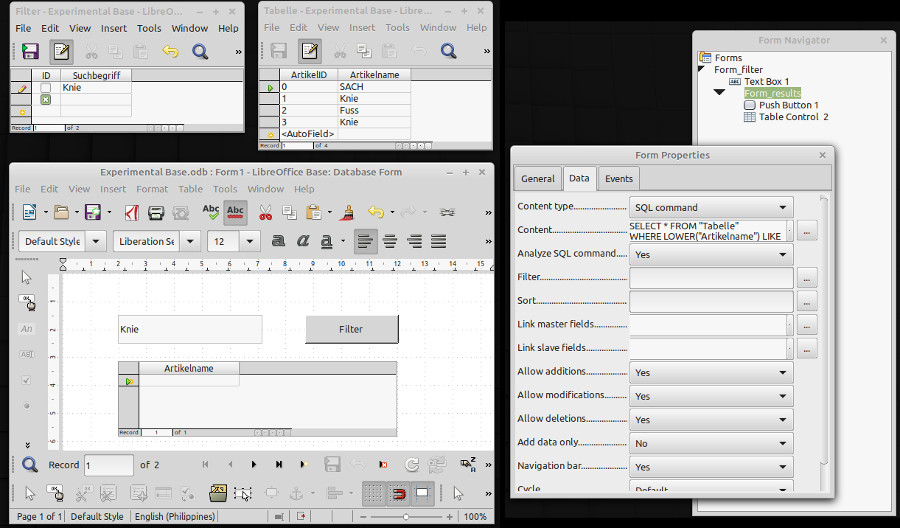Run the Spelling check icon
900x528 pixels.
[211, 212]
